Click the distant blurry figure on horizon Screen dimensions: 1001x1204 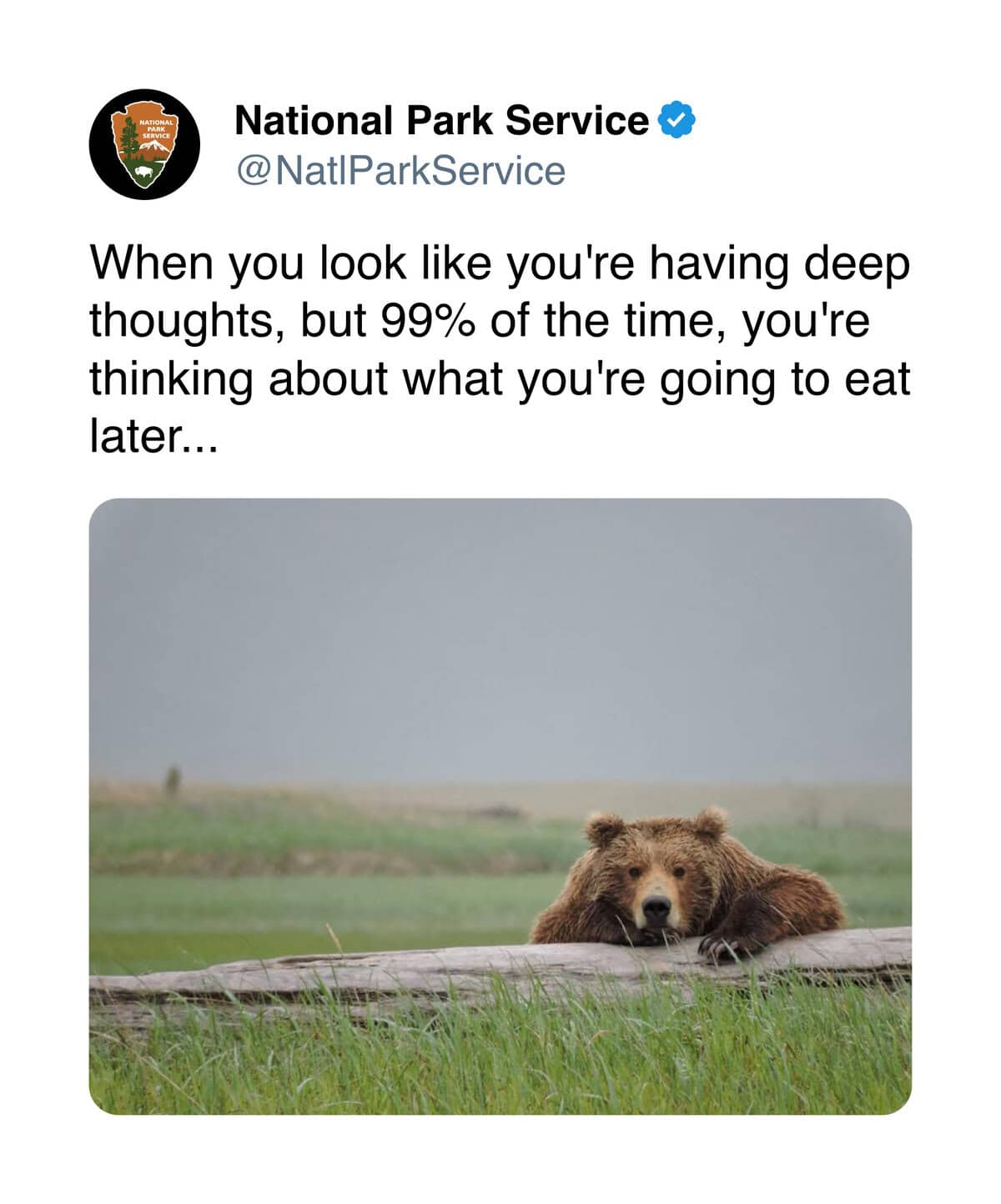pyautogui.click(x=173, y=780)
